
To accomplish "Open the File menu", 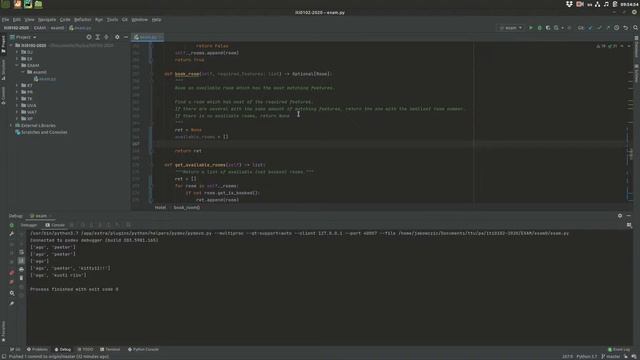I will click(5, 20).
